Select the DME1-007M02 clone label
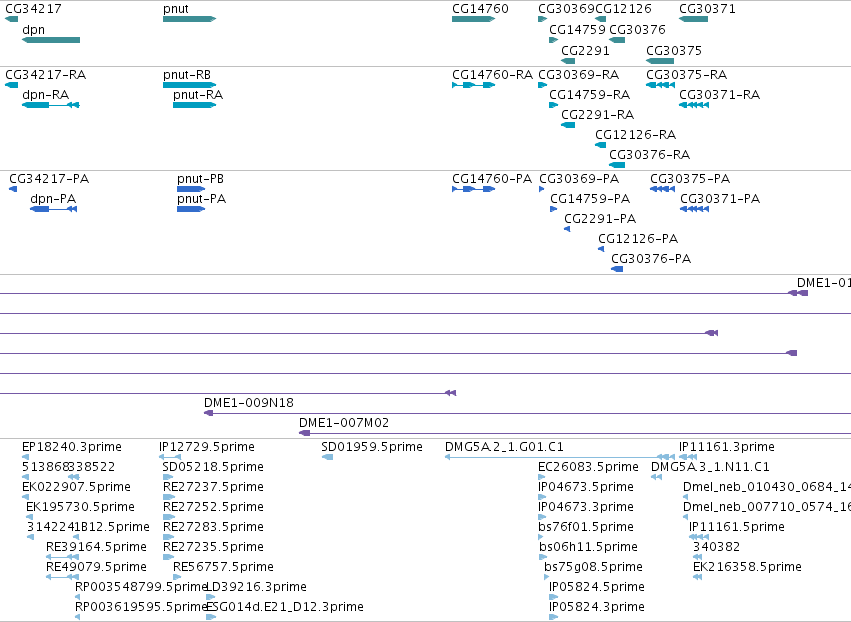Viewport: 851px width, 622px height. pyautogui.click(x=344, y=423)
